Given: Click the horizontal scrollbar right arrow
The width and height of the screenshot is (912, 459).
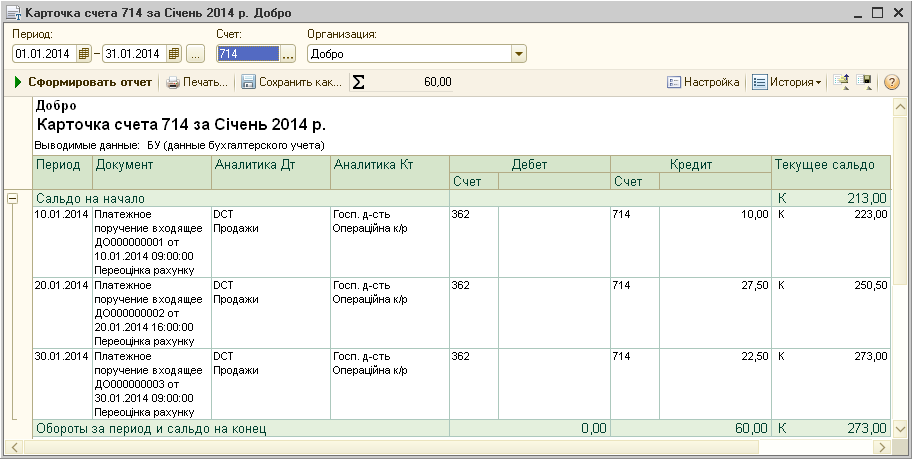Looking at the screenshot, I should click(x=881, y=446).
